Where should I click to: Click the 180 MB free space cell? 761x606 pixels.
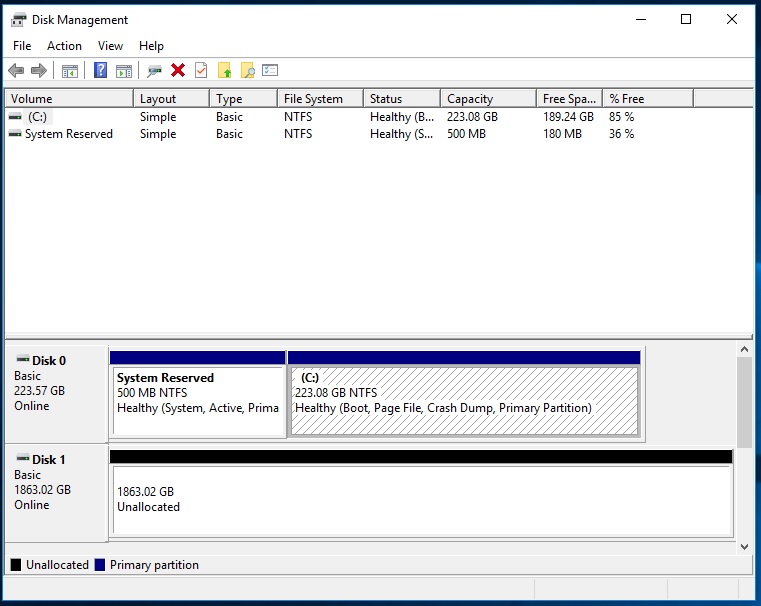tap(562, 134)
